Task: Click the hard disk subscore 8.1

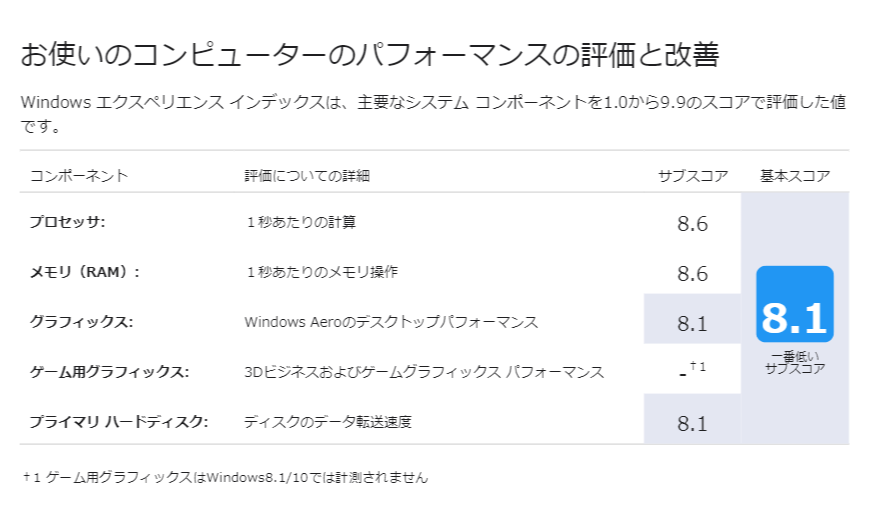Action: (692, 423)
